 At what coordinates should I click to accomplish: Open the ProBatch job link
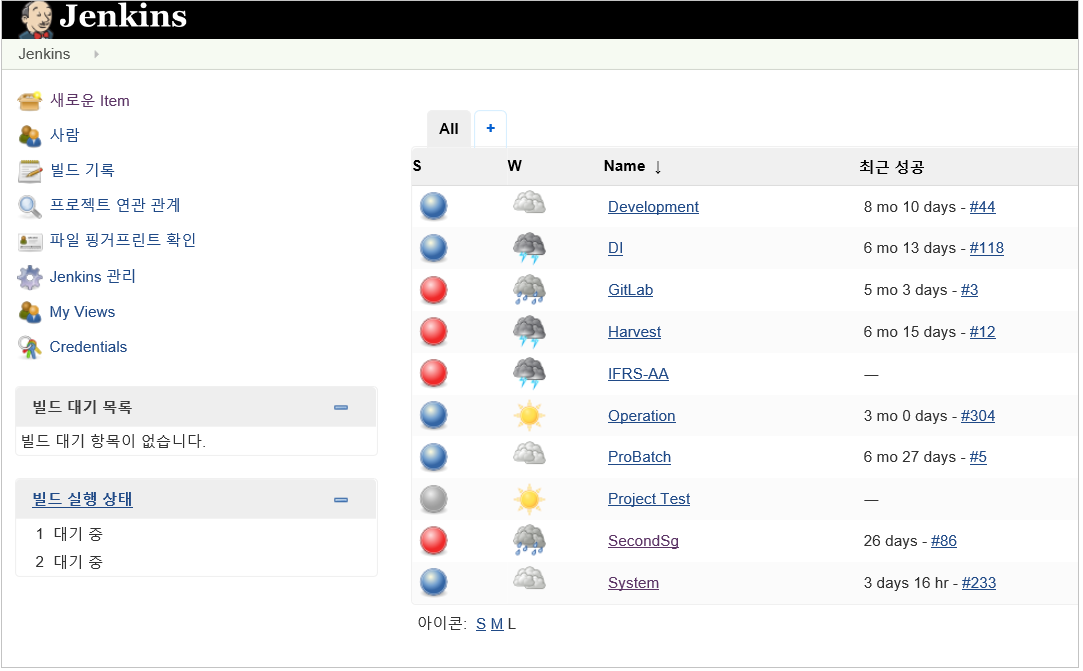point(640,457)
